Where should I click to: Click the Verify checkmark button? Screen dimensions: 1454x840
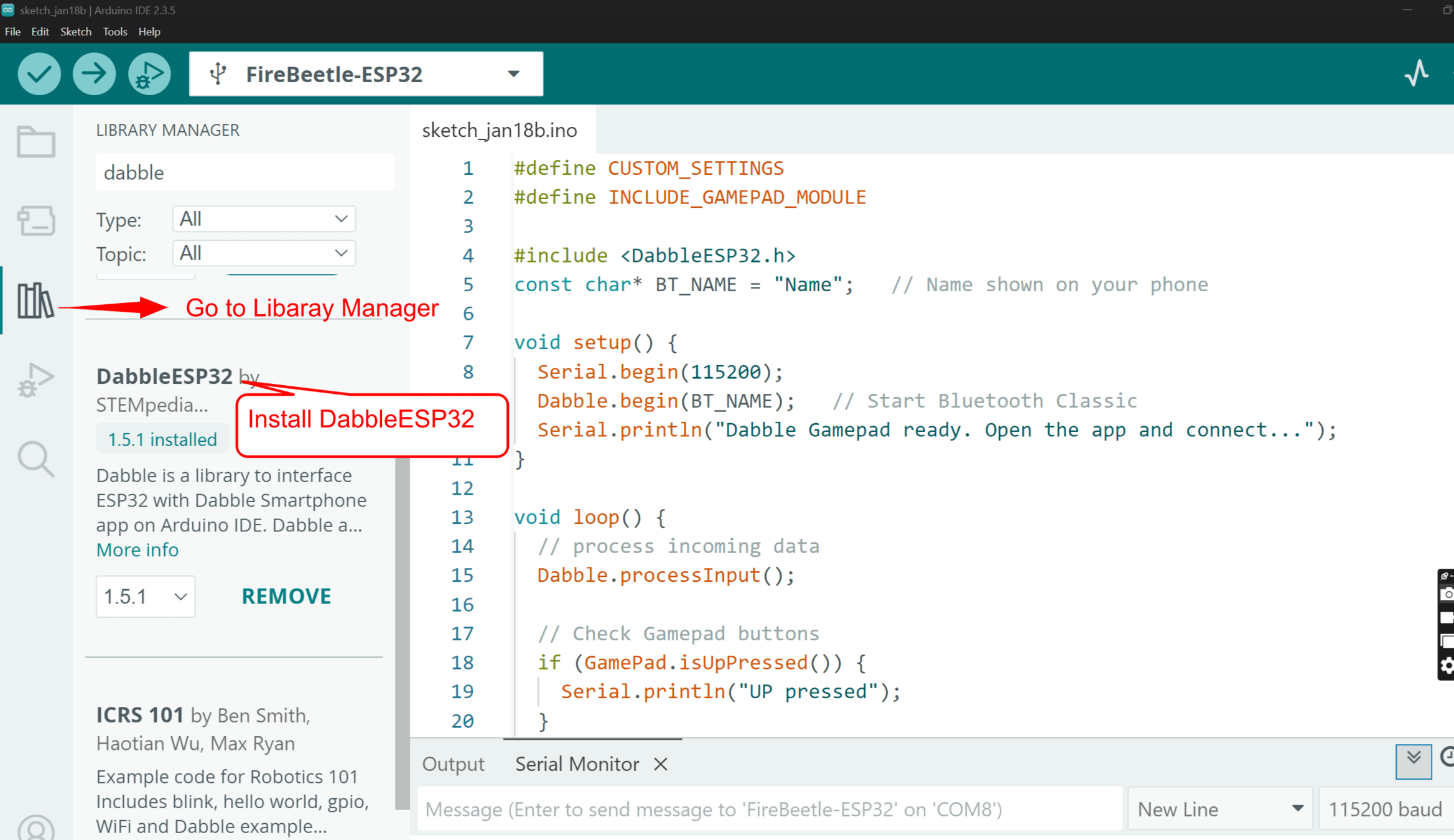(39, 74)
